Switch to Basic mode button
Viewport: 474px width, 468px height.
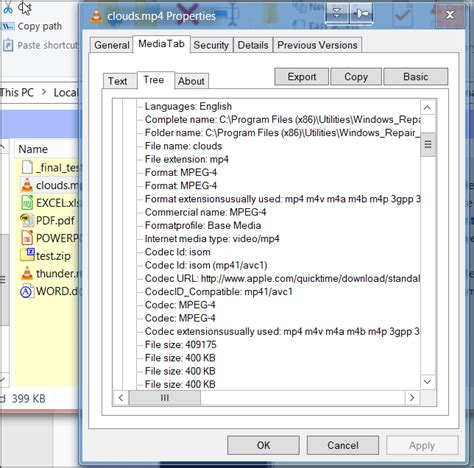click(x=416, y=77)
